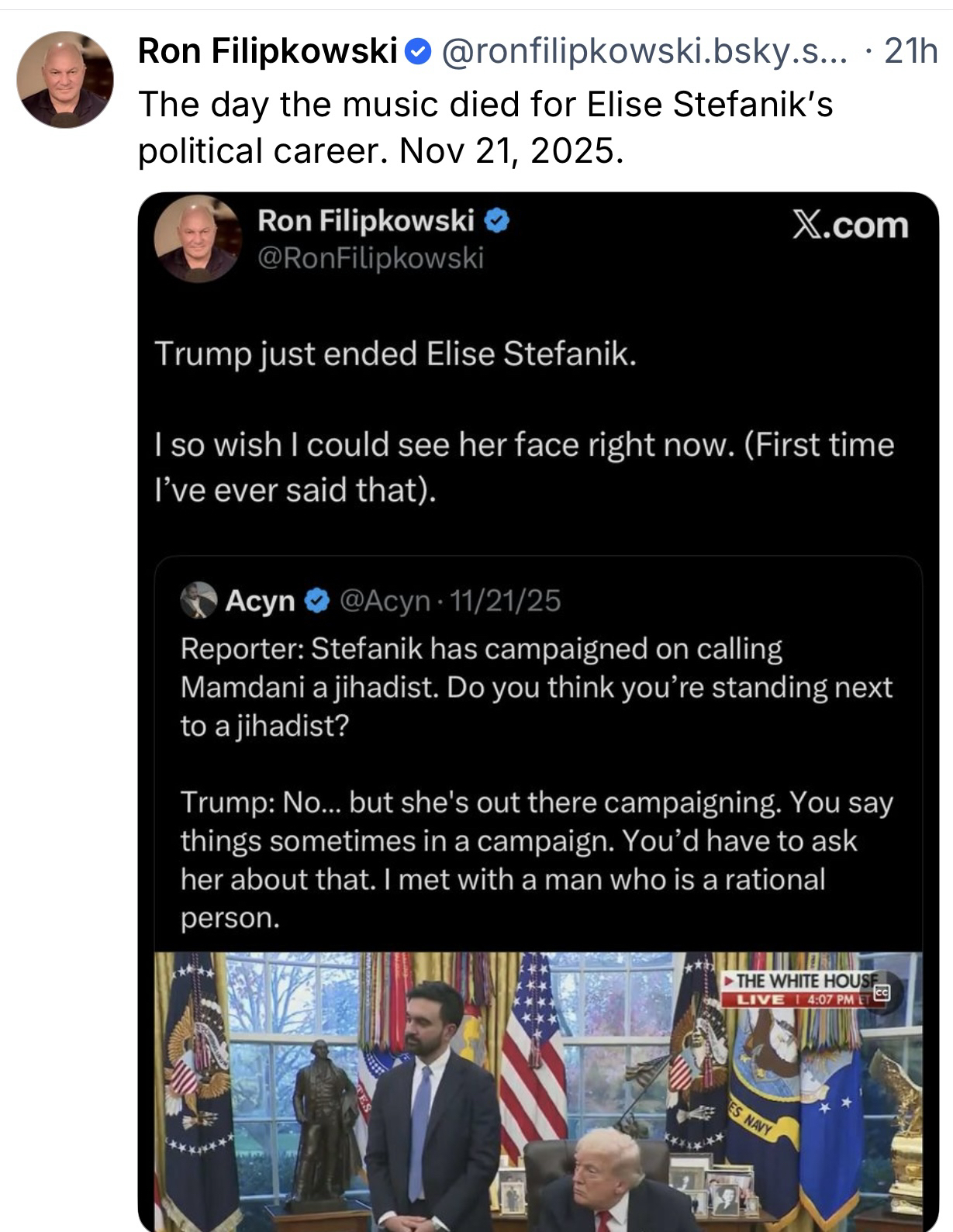Click the avatar beside the @RonFilipkowski handle
Screen dimensions: 953x1232
[198, 239]
